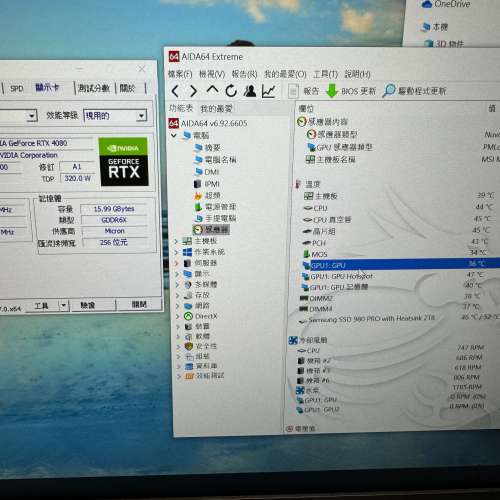Click 驅動程式更新 magnifier button
Viewport: 500px width, 500px height.
click(x=414, y=91)
